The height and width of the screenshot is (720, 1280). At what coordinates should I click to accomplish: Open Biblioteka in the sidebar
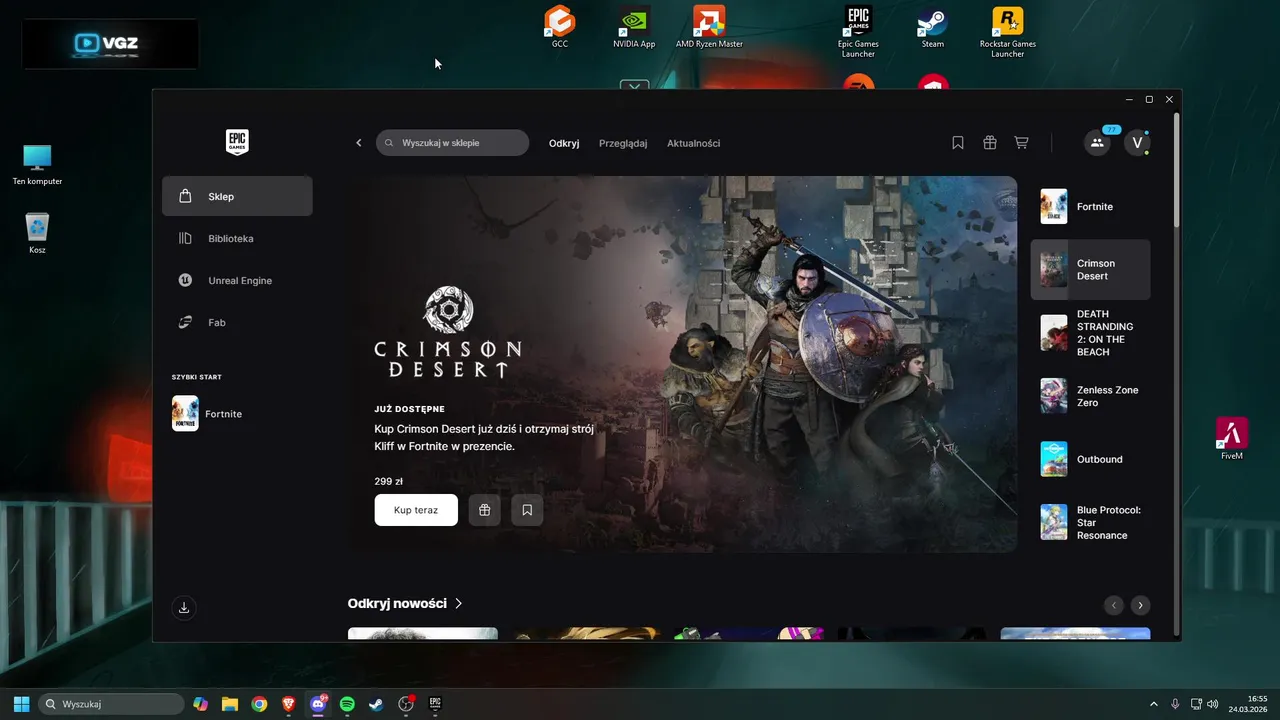(237, 238)
